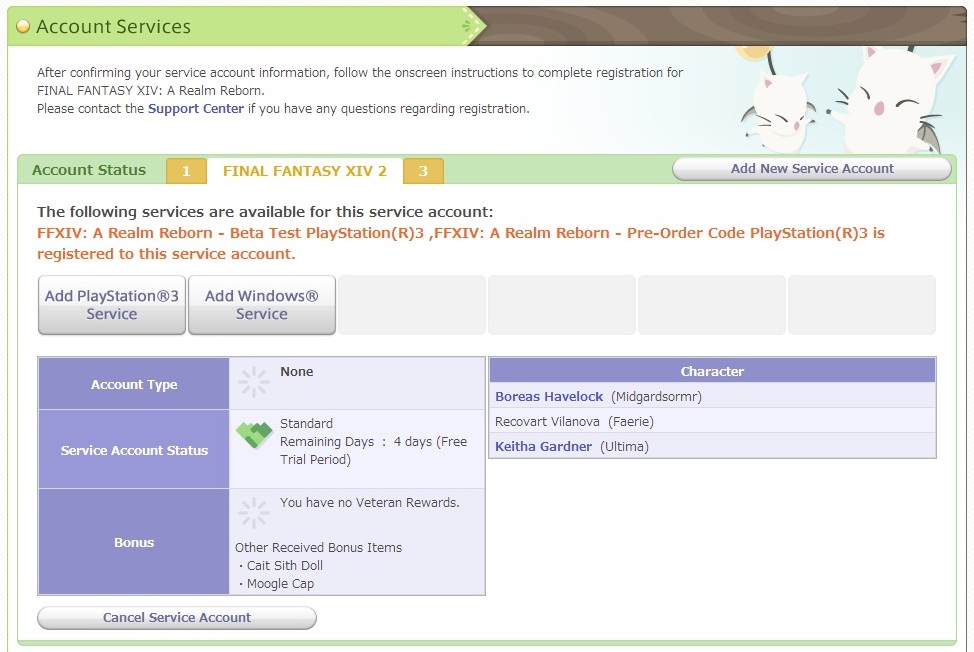Click the orange registered services notice
The height and width of the screenshot is (652, 974).
(461, 243)
